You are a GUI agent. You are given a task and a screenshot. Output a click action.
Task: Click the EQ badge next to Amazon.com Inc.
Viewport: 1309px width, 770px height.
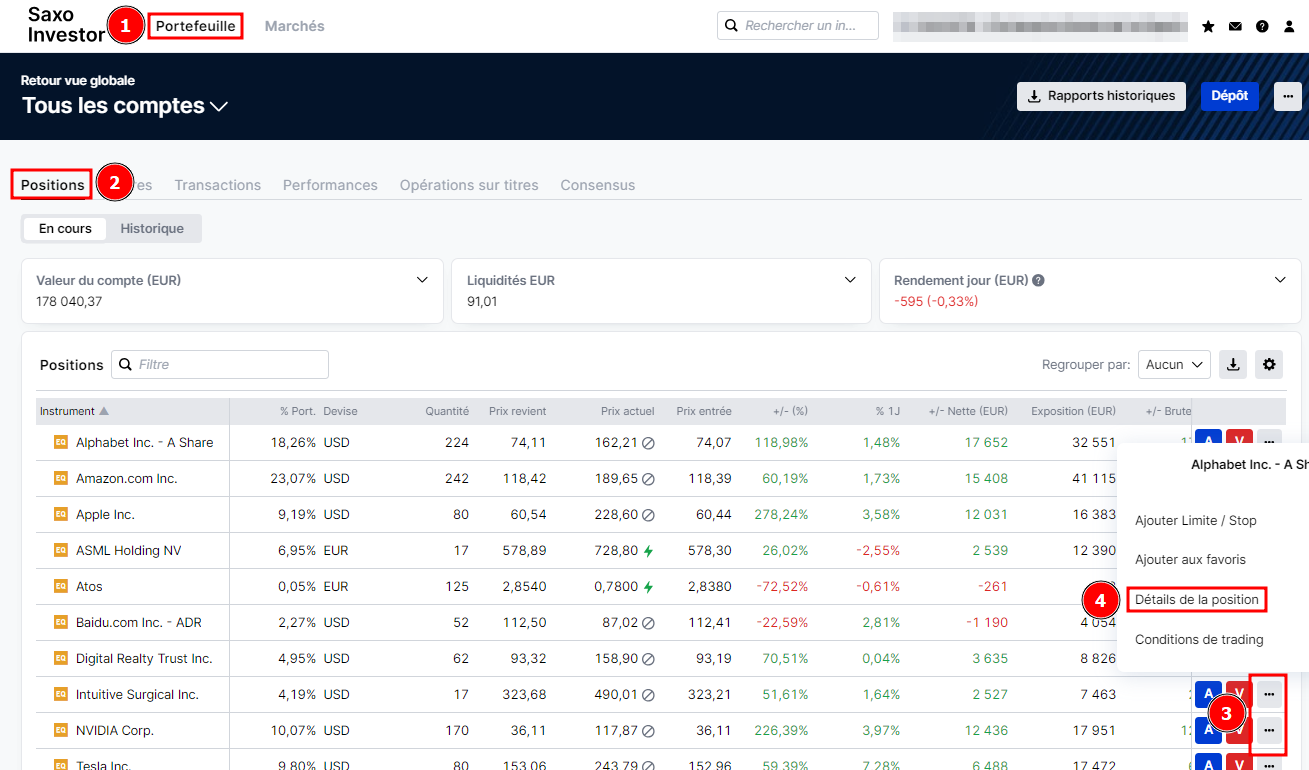point(60,479)
